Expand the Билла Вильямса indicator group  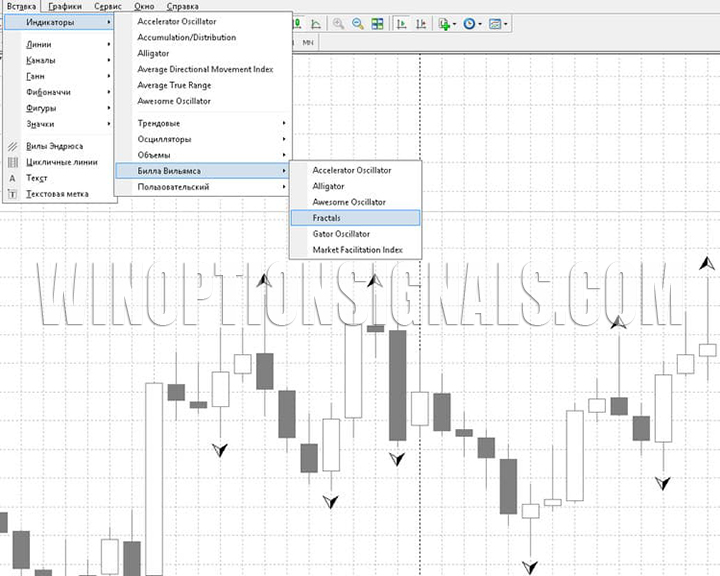pos(202,171)
